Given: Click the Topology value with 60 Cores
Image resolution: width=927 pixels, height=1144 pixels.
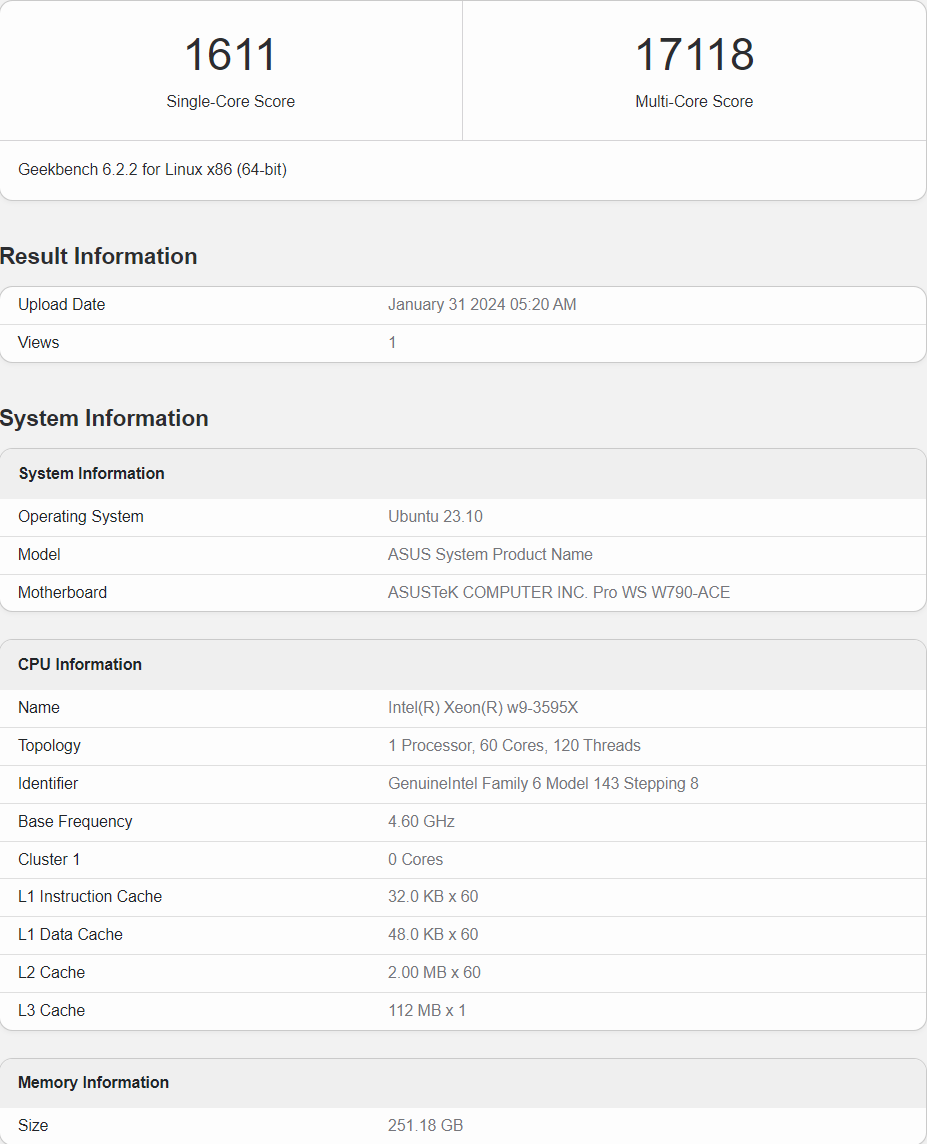Looking at the screenshot, I should coord(514,746).
